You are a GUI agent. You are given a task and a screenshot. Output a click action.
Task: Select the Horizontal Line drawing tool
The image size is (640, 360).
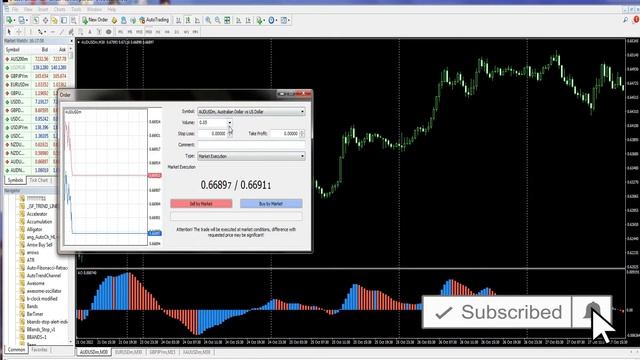point(53,31)
